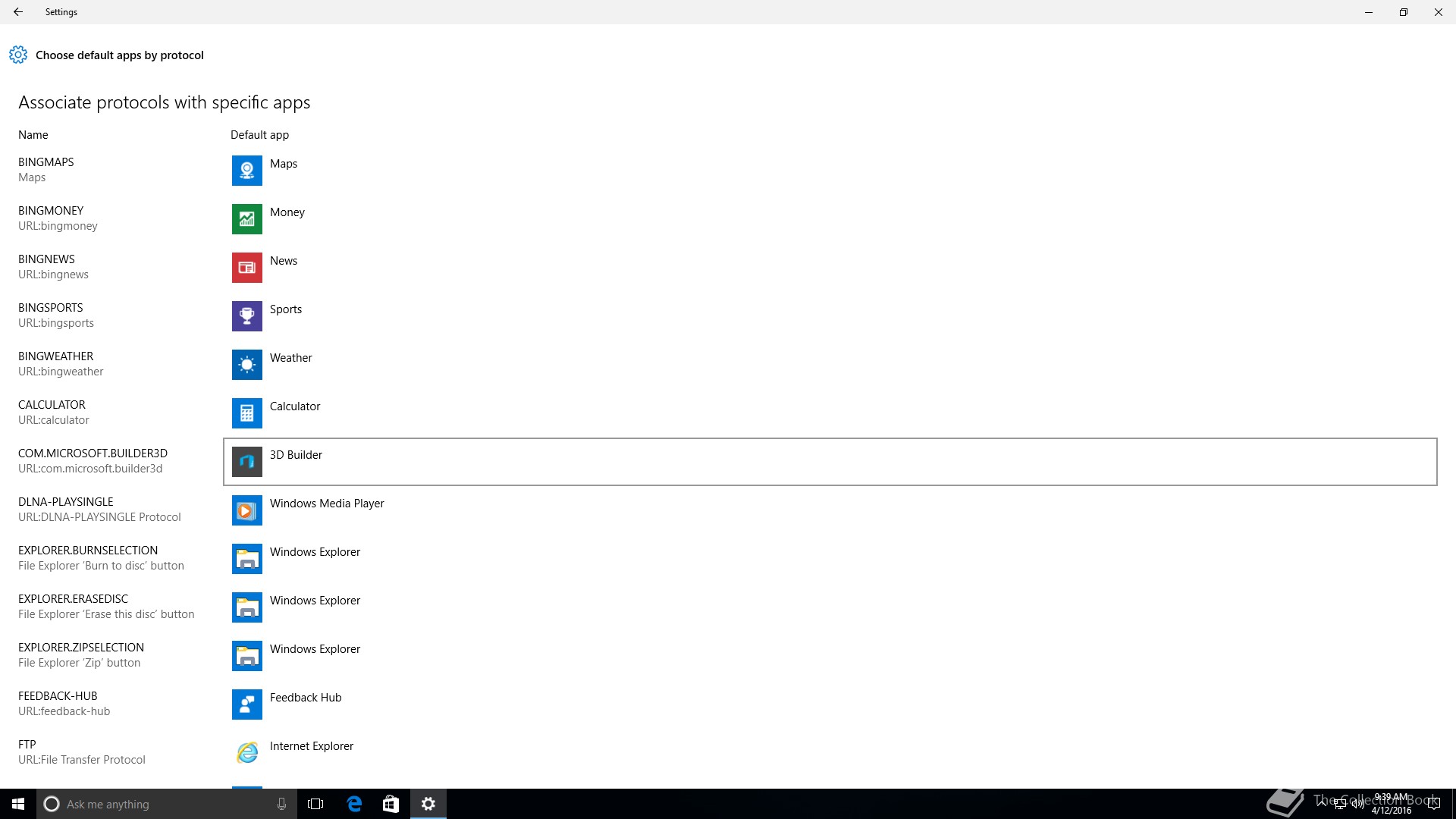Click the EXPLORER.ERASEDISC protocol name
The height and width of the screenshot is (819, 1456).
click(x=74, y=599)
